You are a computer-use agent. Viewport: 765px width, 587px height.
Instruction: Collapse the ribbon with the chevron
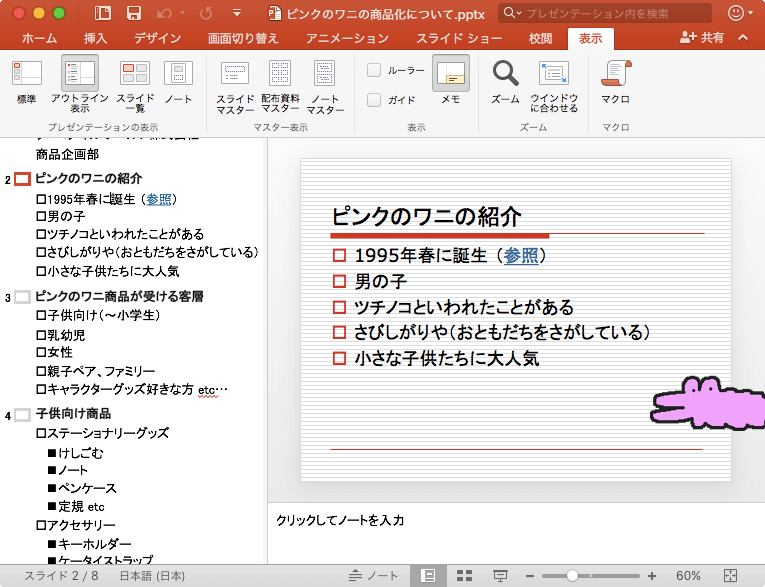[x=743, y=37]
